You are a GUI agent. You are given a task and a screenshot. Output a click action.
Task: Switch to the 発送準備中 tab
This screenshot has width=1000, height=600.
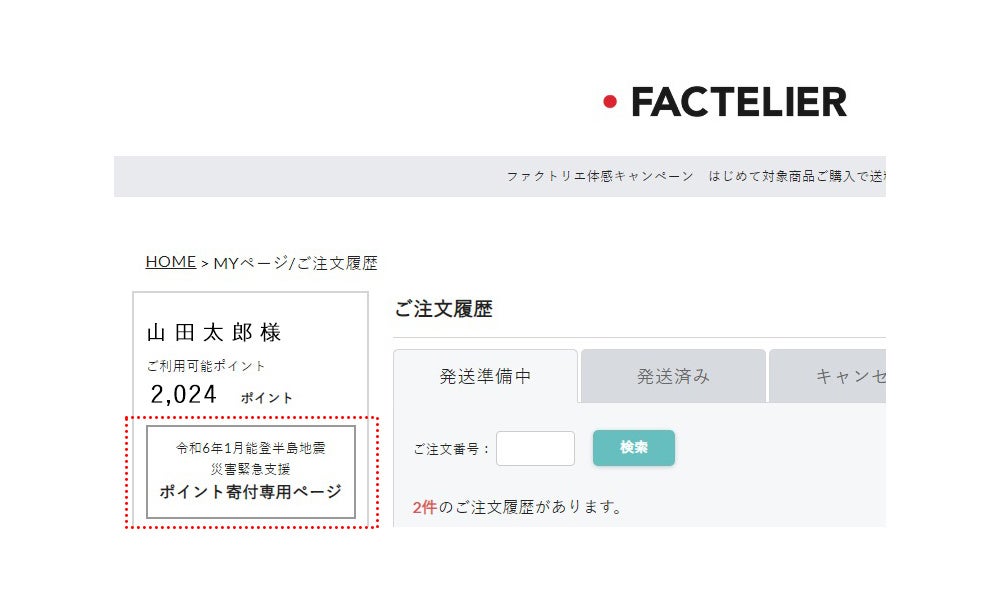[x=485, y=377]
